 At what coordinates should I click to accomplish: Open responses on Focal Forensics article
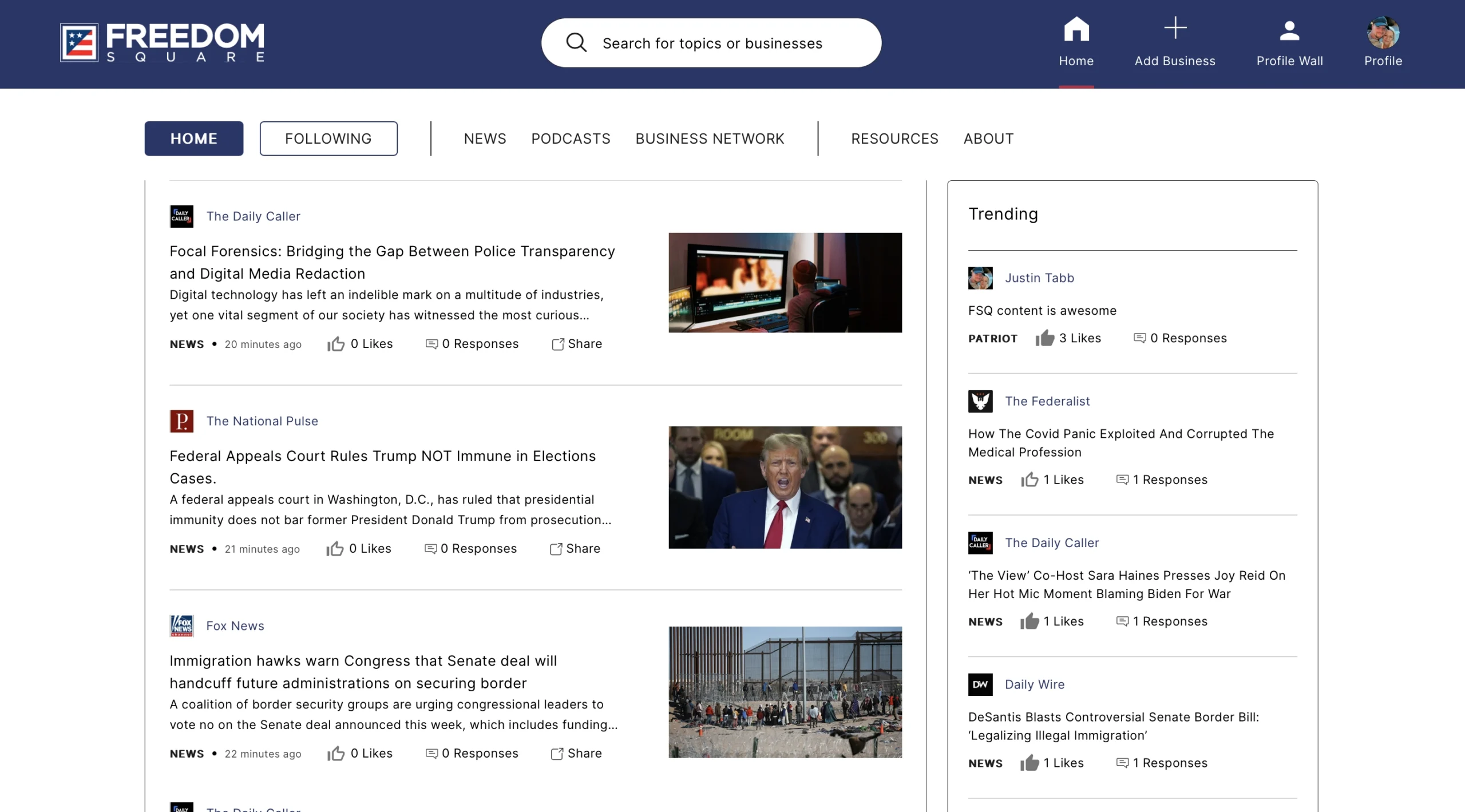click(x=472, y=344)
